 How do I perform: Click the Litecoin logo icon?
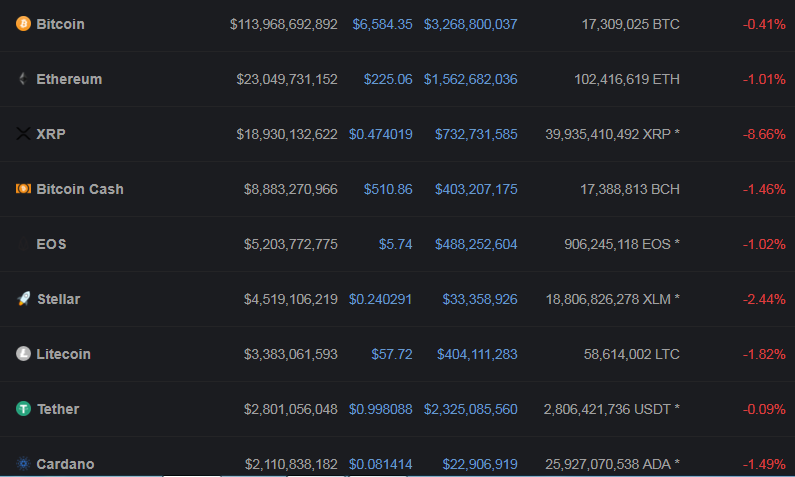[x=23, y=353]
